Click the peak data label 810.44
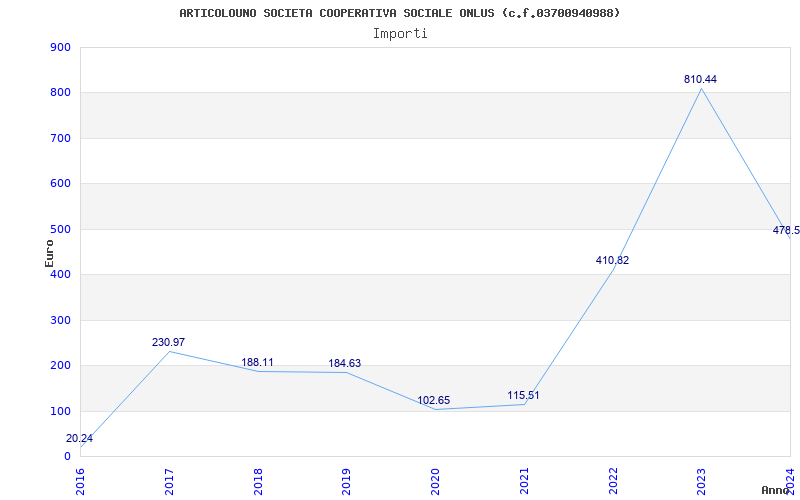 click(700, 79)
